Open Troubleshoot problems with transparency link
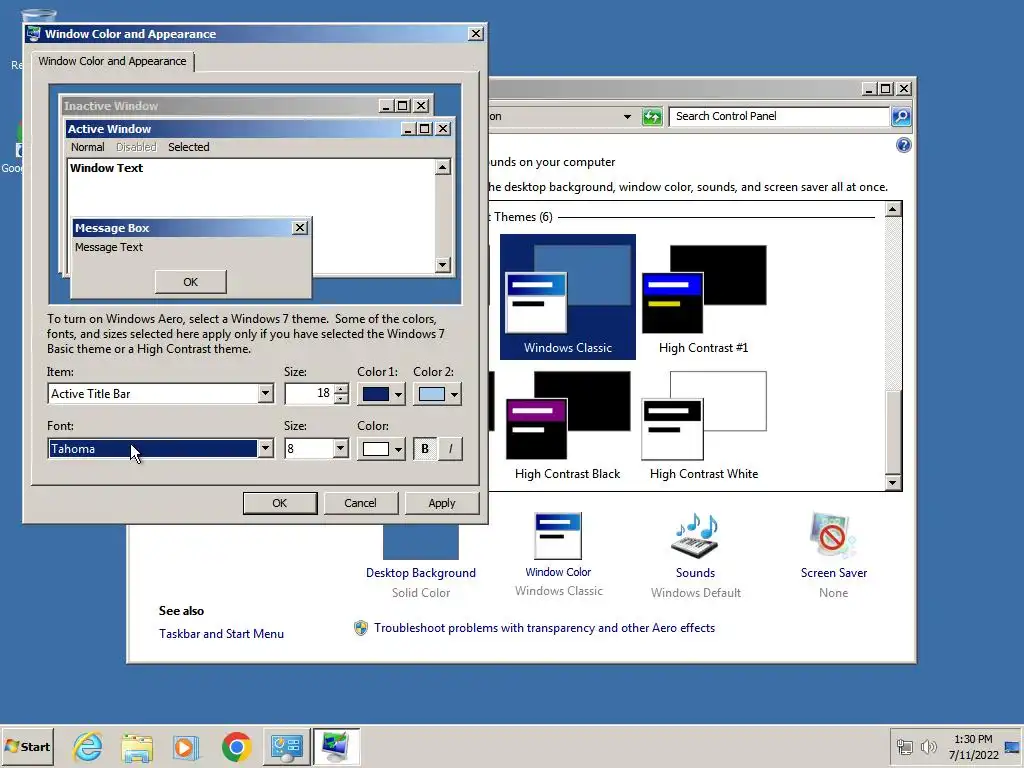 click(545, 628)
